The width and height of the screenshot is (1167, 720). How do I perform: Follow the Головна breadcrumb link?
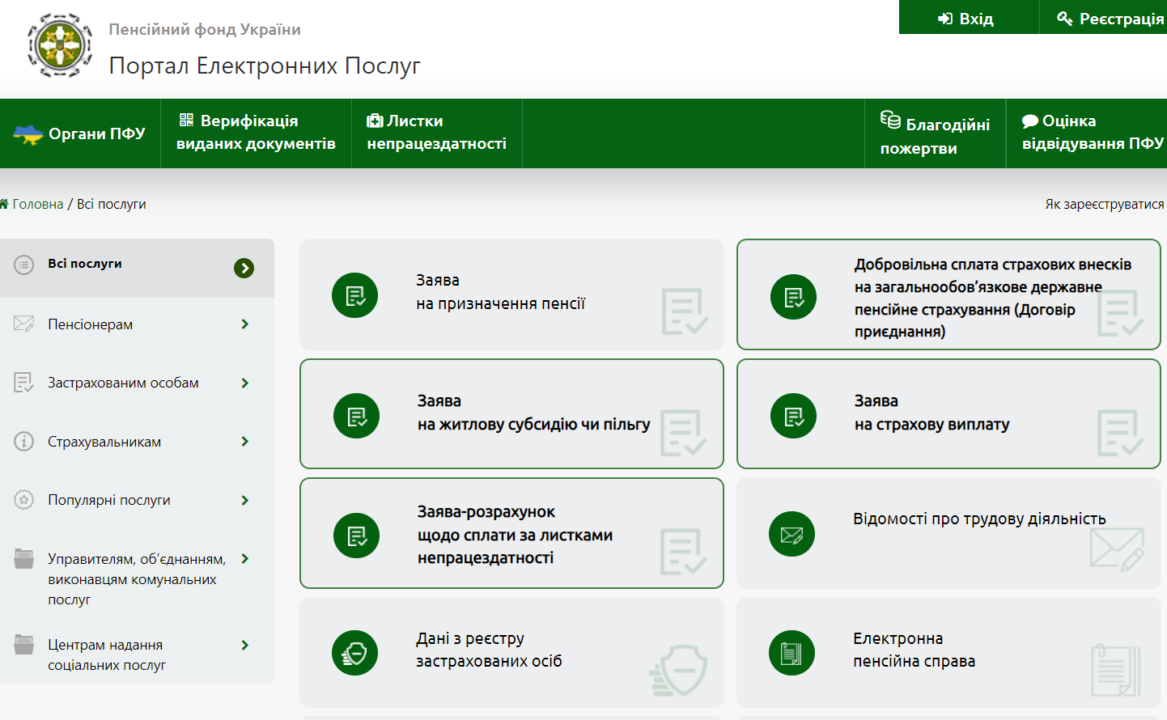(x=37, y=204)
